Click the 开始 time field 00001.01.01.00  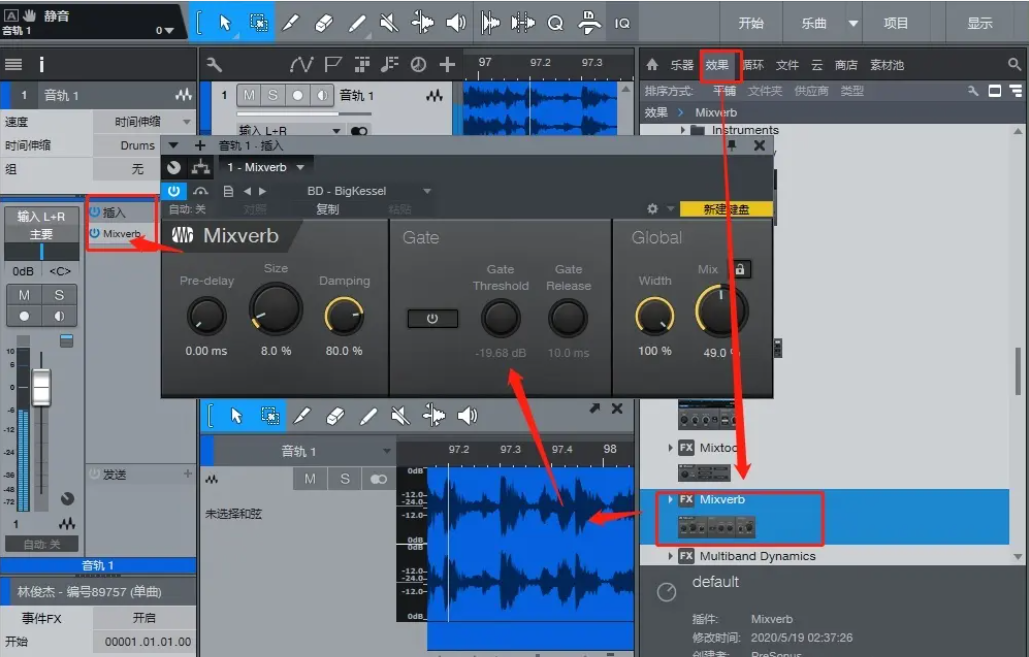point(148,641)
